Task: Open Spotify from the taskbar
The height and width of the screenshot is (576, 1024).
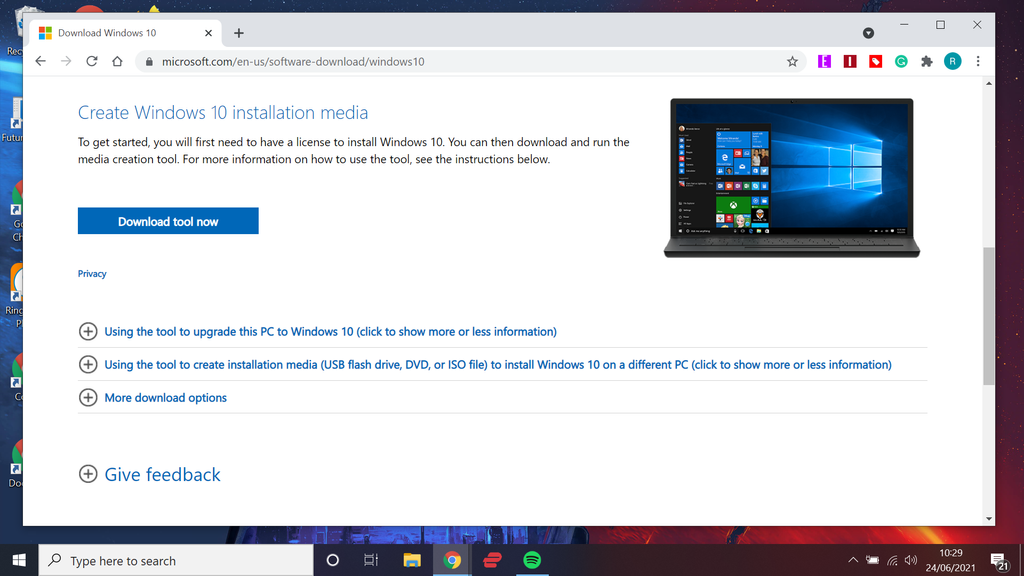Action: 533,560
